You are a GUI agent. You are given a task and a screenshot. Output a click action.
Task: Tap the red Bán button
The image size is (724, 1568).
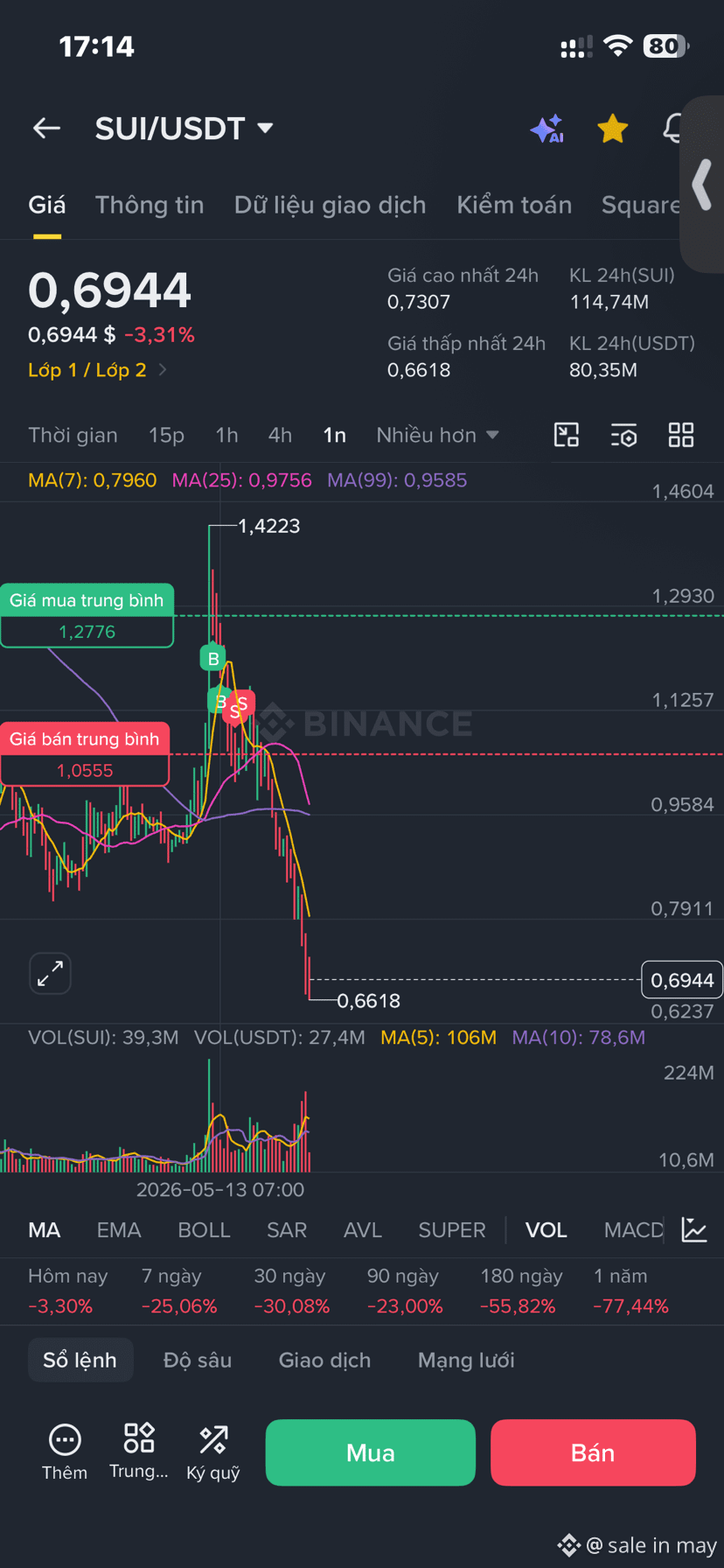click(593, 1452)
